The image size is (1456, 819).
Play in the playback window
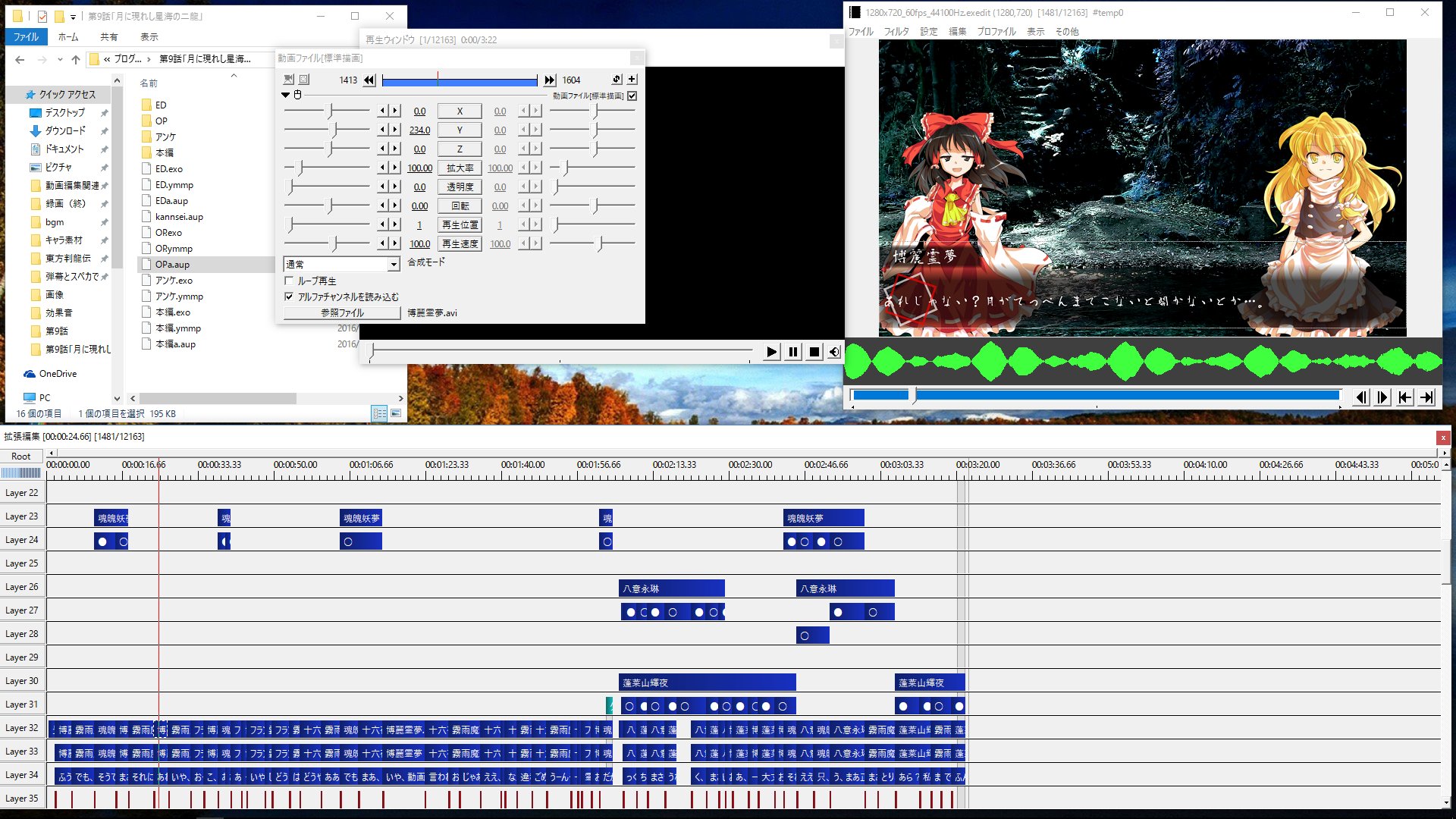click(771, 352)
